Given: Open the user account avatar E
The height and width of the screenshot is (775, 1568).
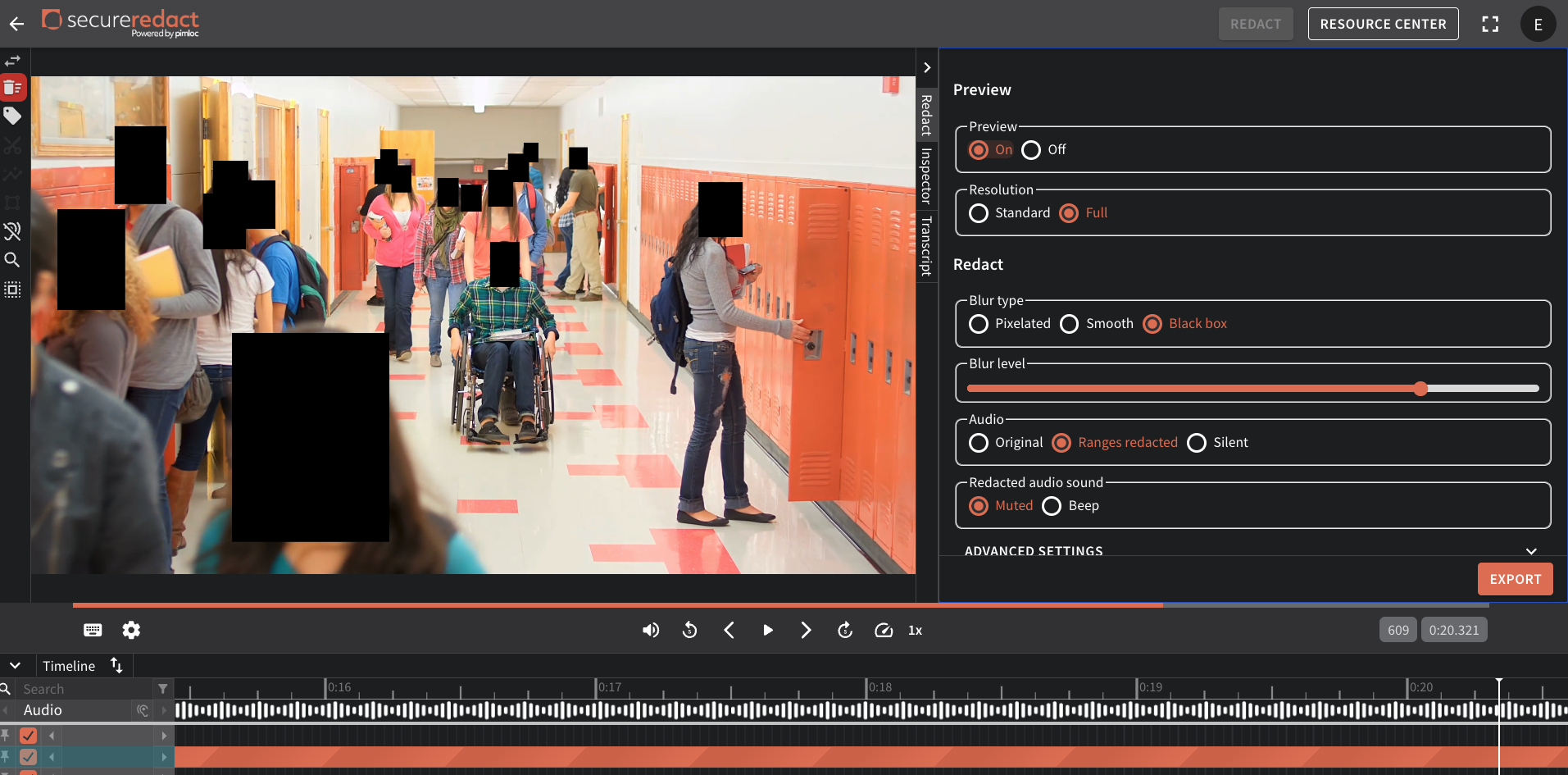Looking at the screenshot, I should [1538, 24].
